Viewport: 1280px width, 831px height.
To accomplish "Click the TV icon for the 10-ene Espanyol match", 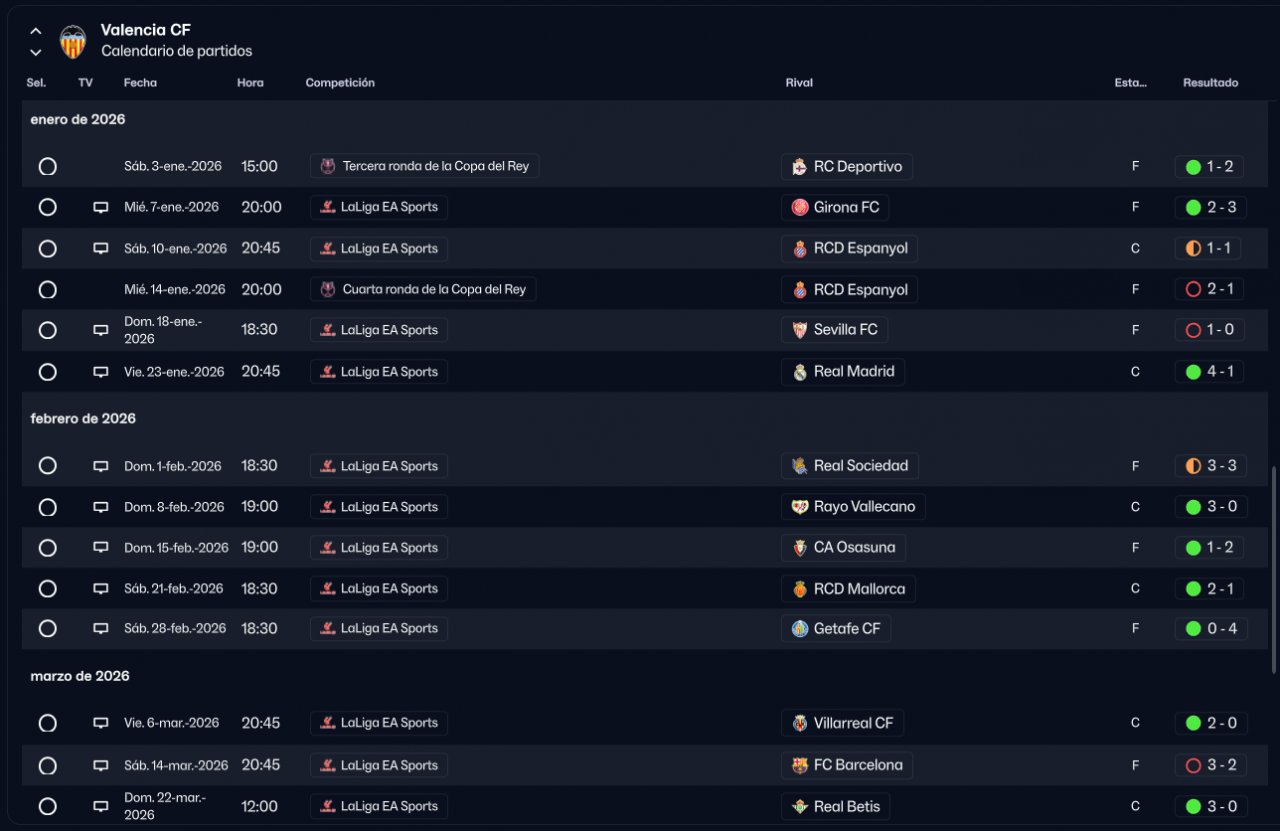I will pyautogui.click(x=101, y=248).
